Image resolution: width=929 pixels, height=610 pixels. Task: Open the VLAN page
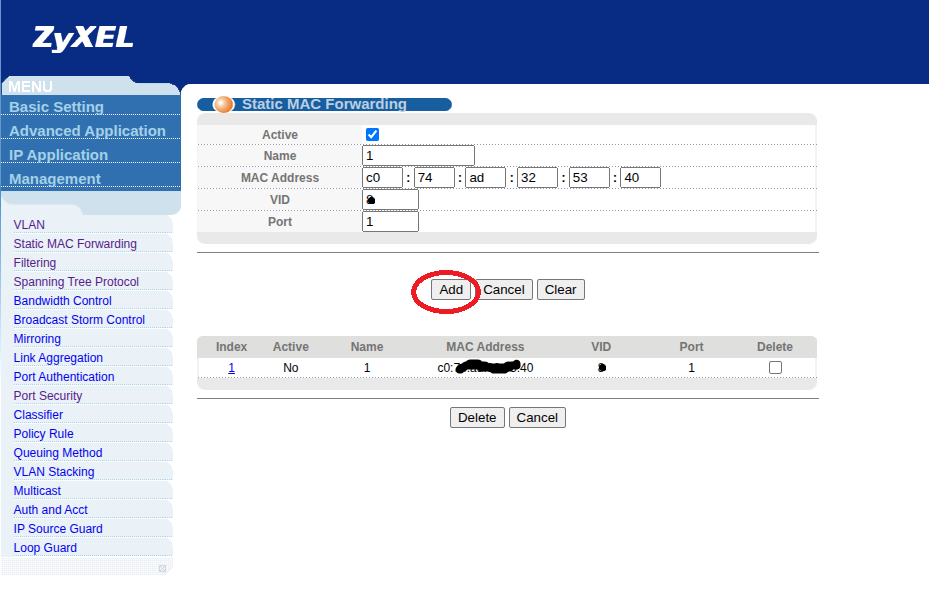(x=29, y=225)
